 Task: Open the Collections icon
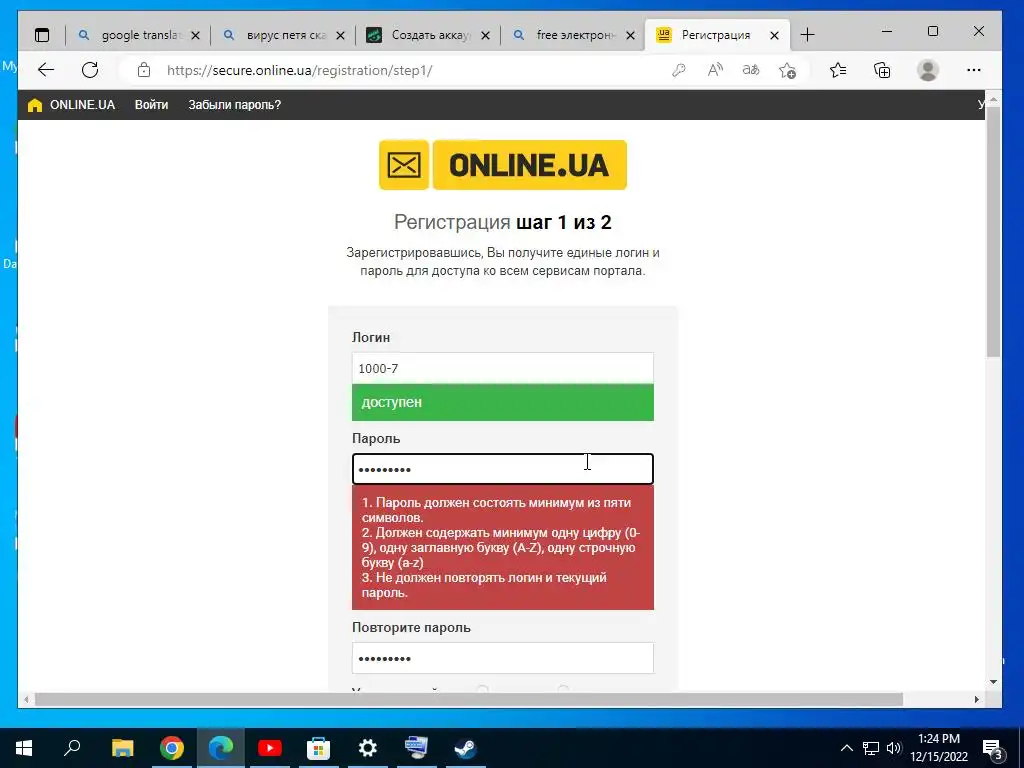pos(882,70)
